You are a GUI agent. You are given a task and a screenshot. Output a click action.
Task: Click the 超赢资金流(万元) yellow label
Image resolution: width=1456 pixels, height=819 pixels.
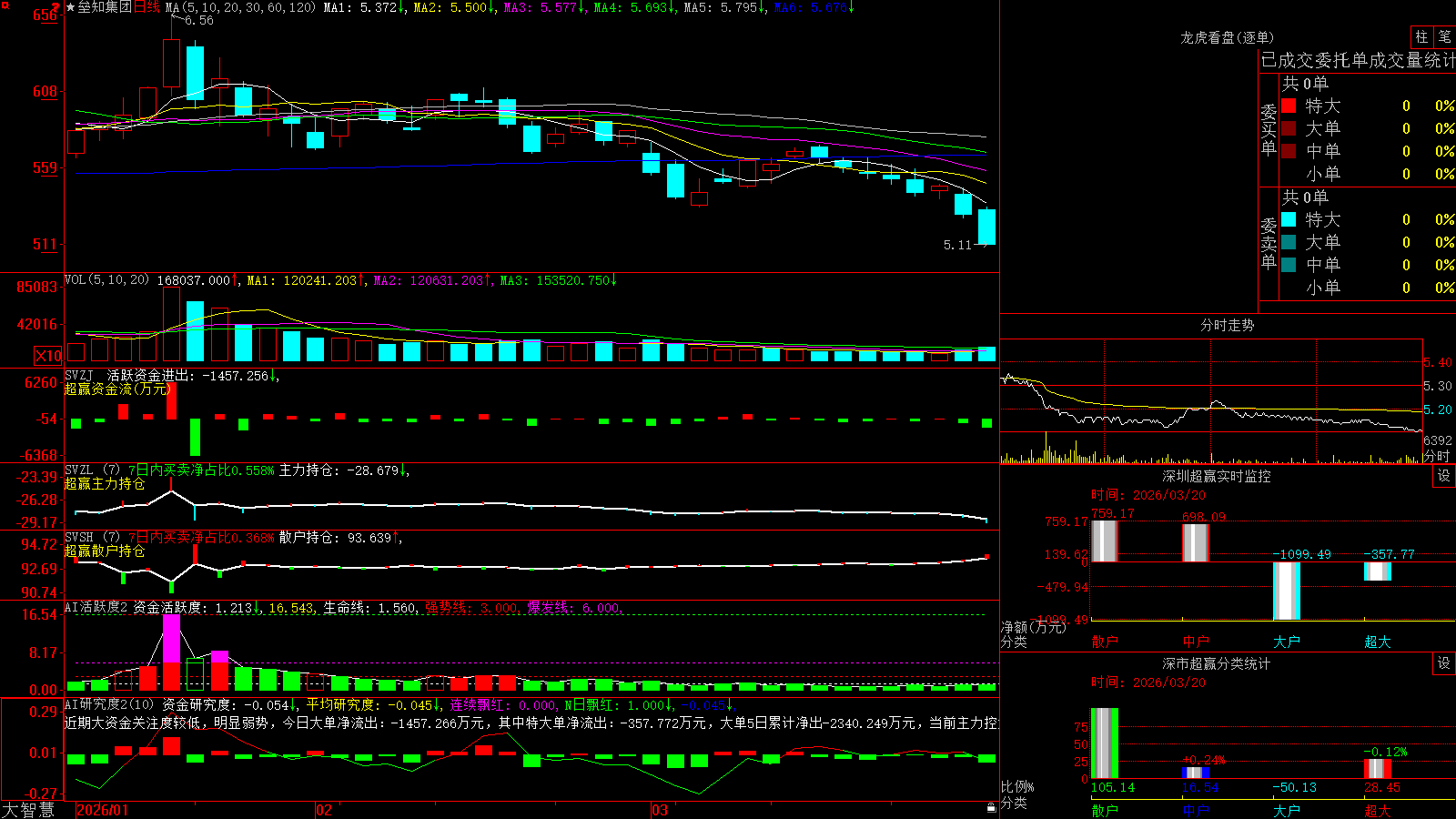click(x=117, y=389)
